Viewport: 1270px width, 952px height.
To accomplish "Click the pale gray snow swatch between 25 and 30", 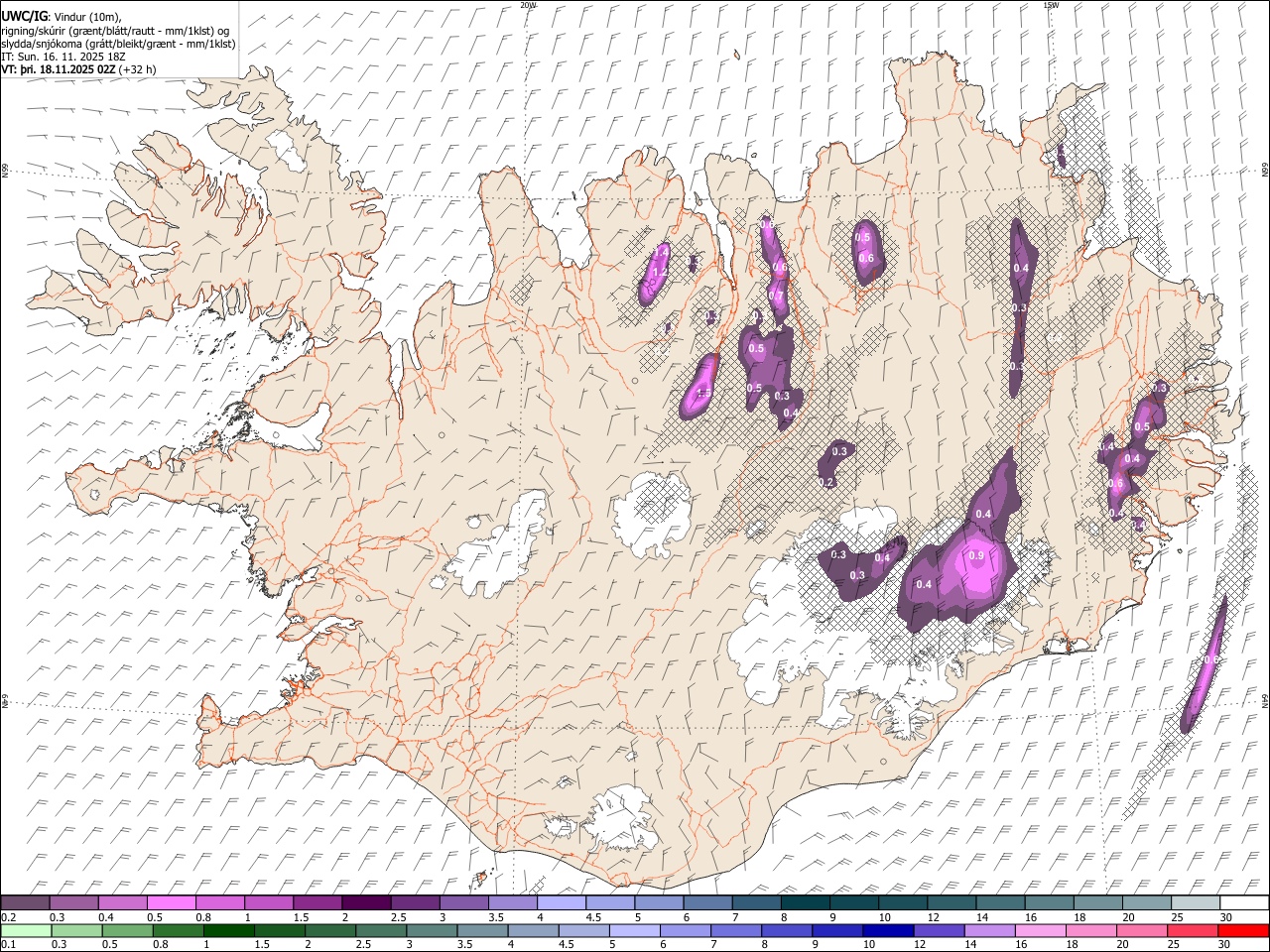I will (x=1194, y=902).
